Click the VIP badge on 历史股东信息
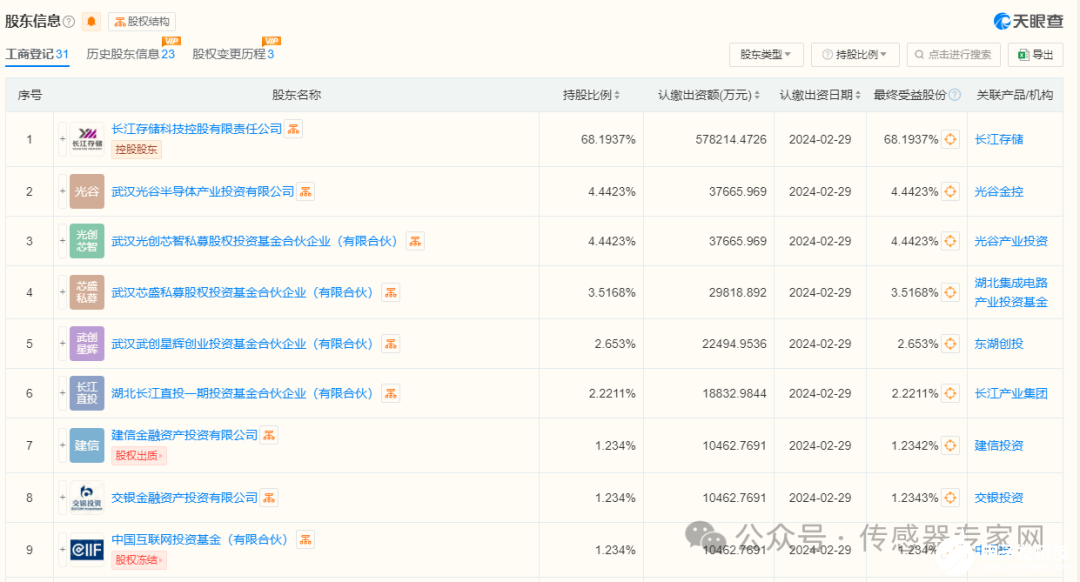The width and height of the screenshot is (1080, 582). 172,40
